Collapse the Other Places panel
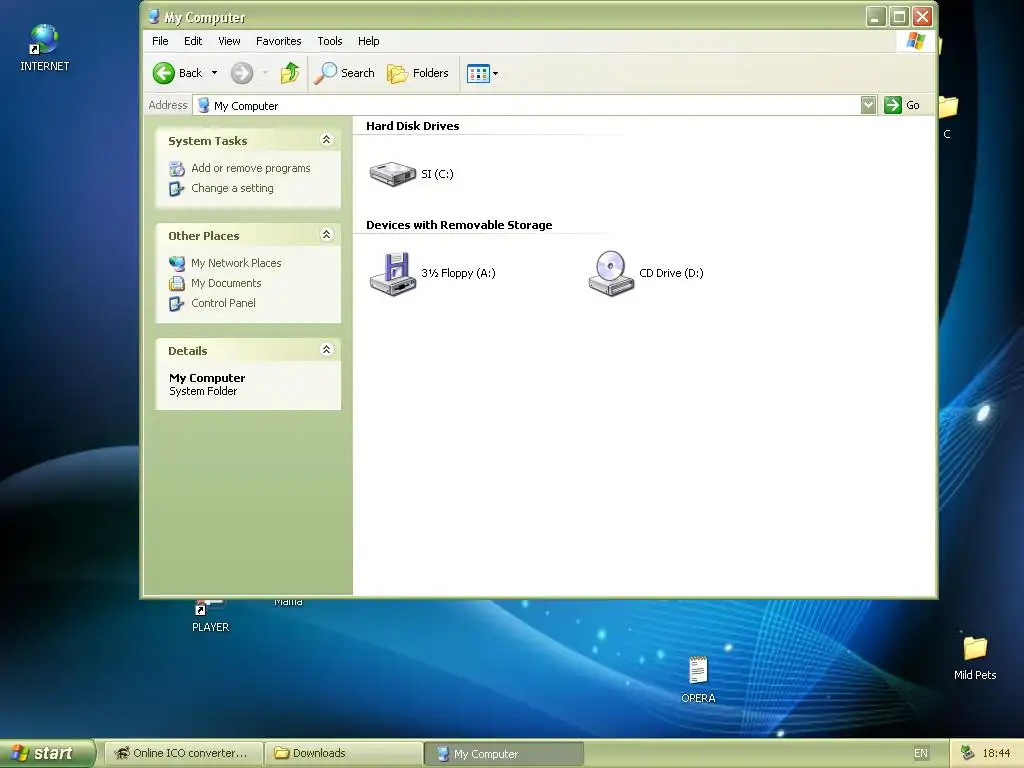 click(x=327, y=234)
